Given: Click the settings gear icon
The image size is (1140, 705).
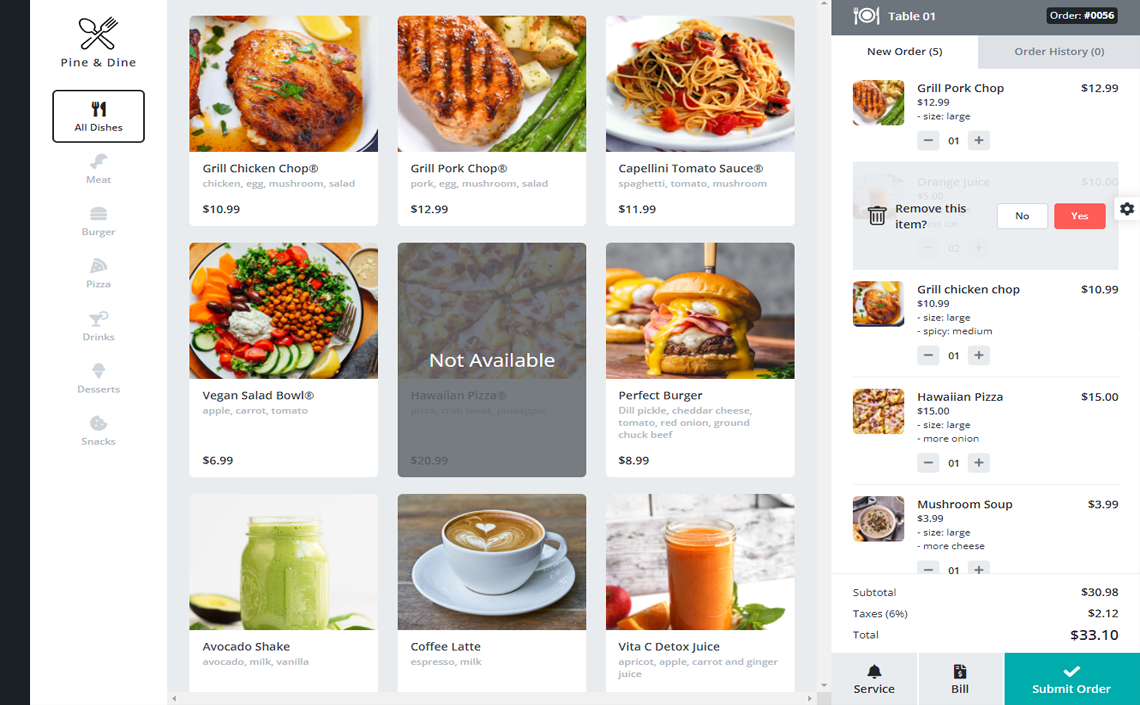Looking at the screenshot, I should point(1127,209).
